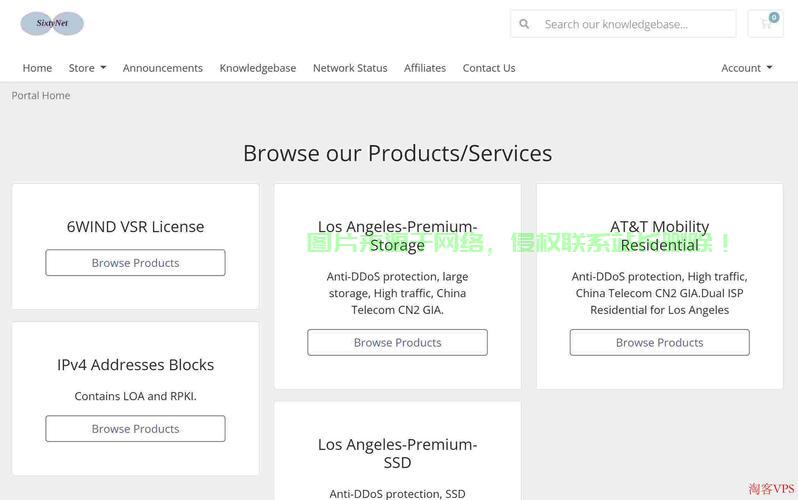Click the AT&T Mobility Residential heading
The width and height of the screenshot is (798, 500).
(660, 236)
